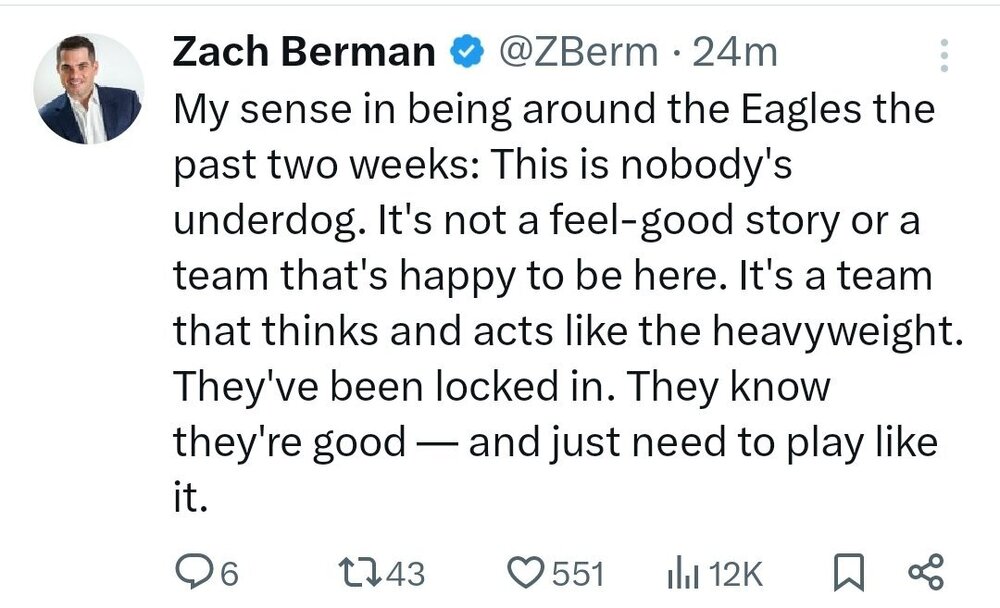Open the three-dot more options menu
The height and width of the screenshot is (608, 1000).
(x=943, y=56)
